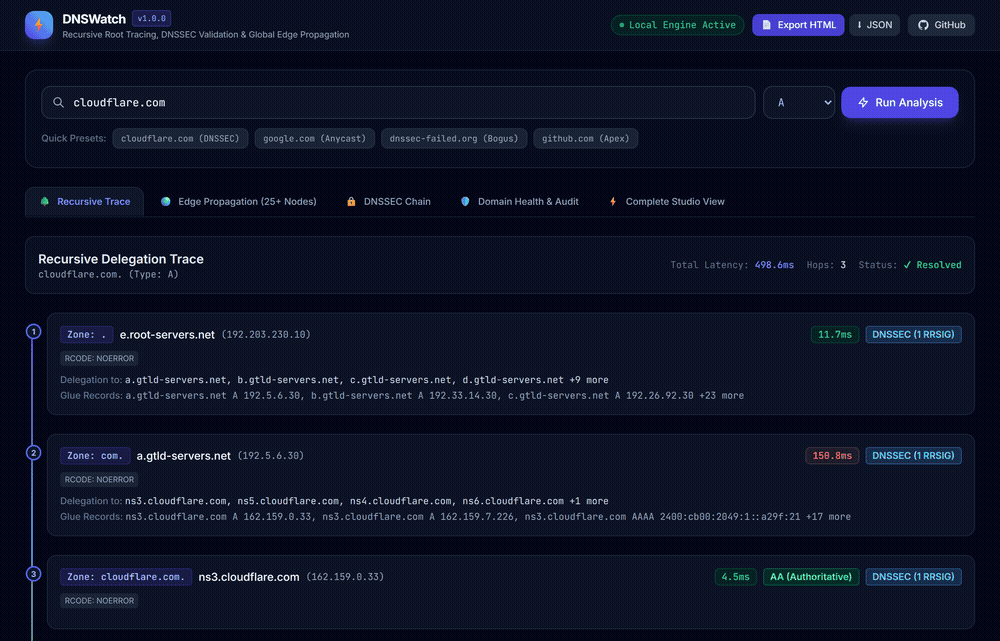Export results via the JSON button
This screenshot has width=1000, height=641.
[874, 25]
